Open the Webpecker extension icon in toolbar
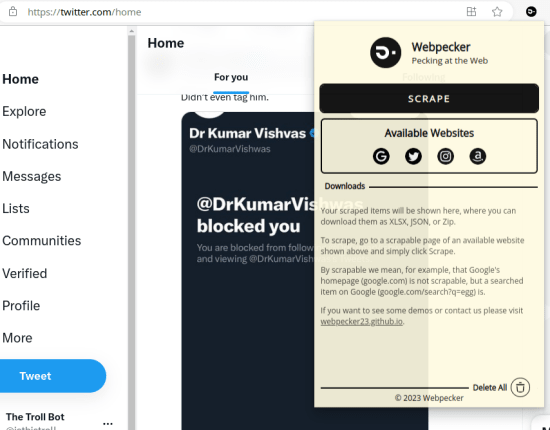The image size is (550, 430). 531,12
